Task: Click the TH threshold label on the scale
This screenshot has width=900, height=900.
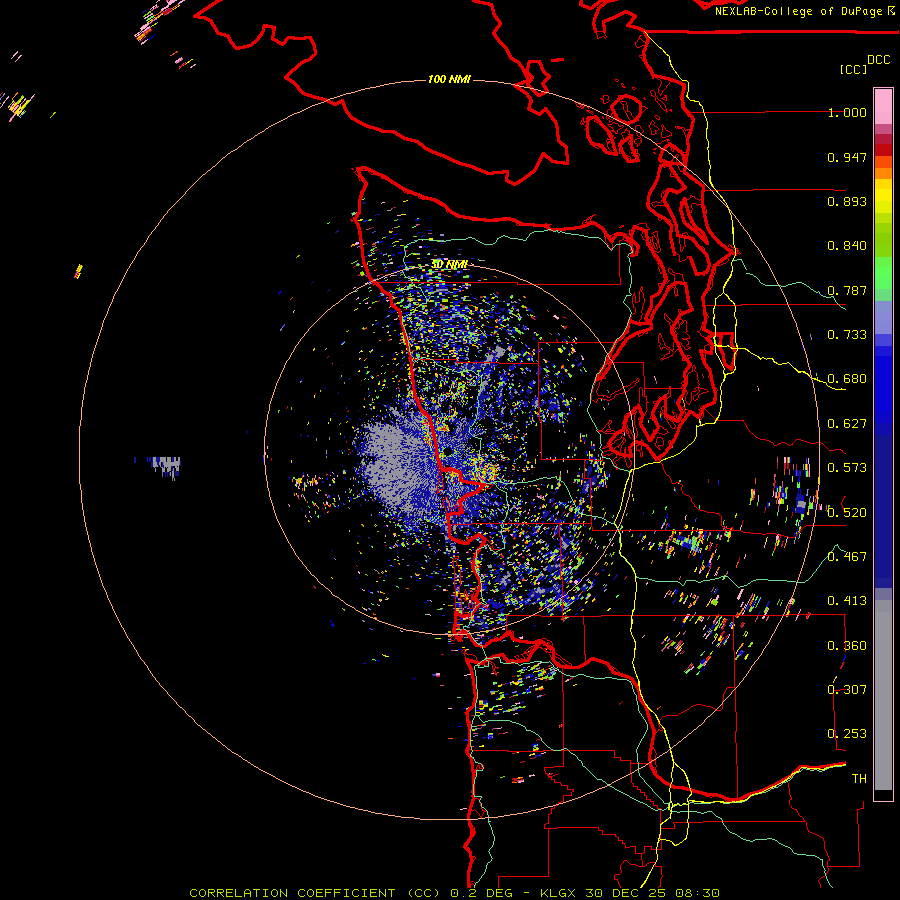Action: (859, 779)
